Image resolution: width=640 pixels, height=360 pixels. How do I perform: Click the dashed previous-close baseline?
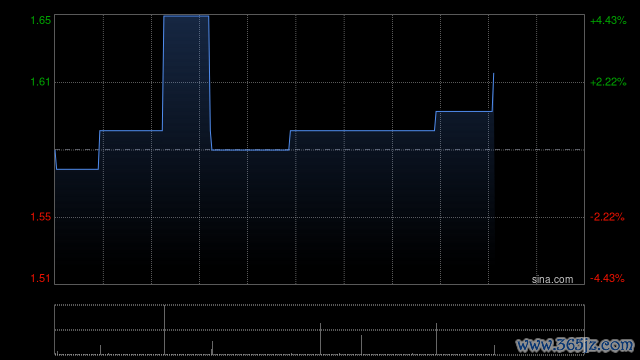pos(320,150)
